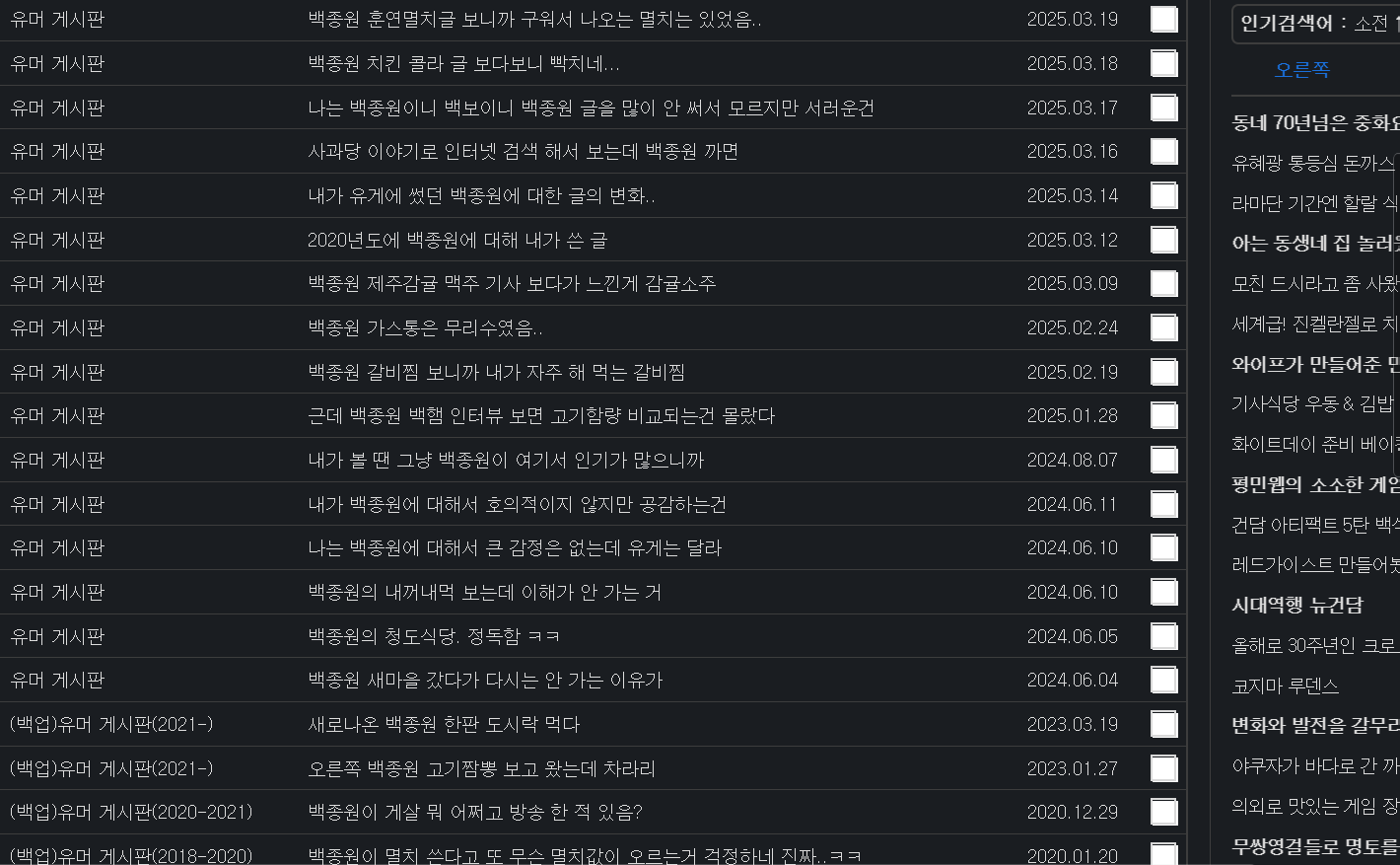This screenshot has width=1400, height=865.
Task: Open the 2025.03.14 post about 유게에 썼던 글의 변화
Action: point(481,196)
